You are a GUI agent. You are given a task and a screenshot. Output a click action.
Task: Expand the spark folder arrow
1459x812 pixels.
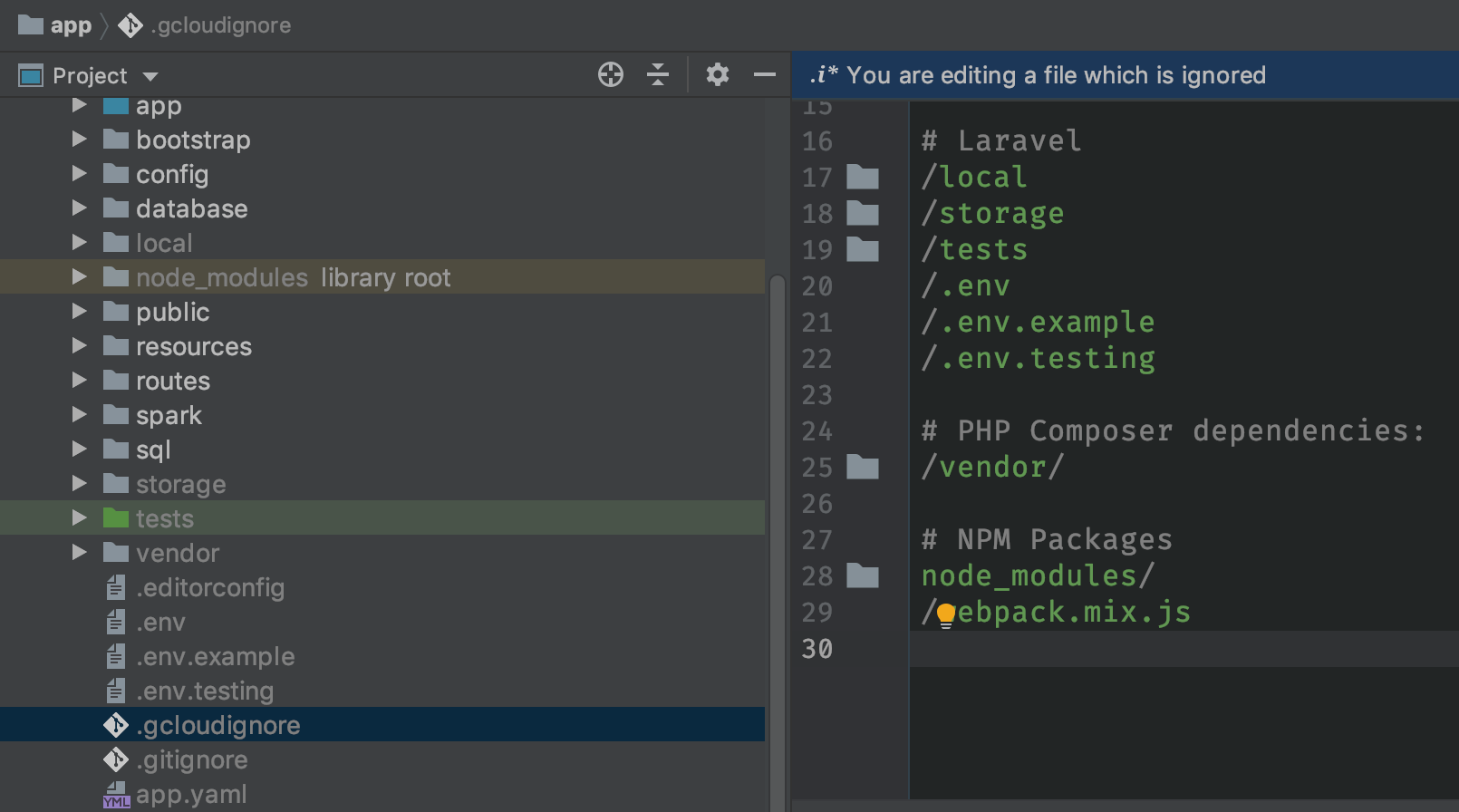click(x=80, y=415)
